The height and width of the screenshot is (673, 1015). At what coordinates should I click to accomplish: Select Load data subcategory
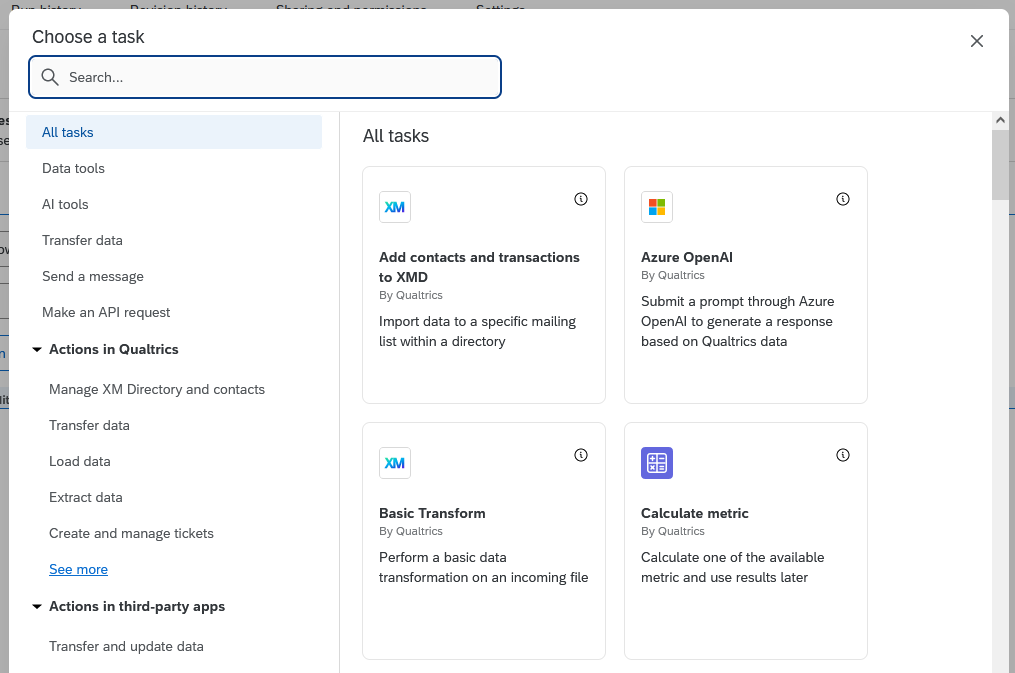coord(80,461)
